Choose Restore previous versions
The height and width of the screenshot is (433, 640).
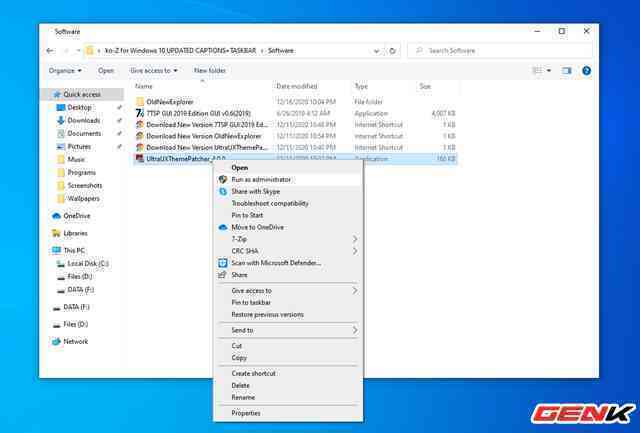(288, 315)
